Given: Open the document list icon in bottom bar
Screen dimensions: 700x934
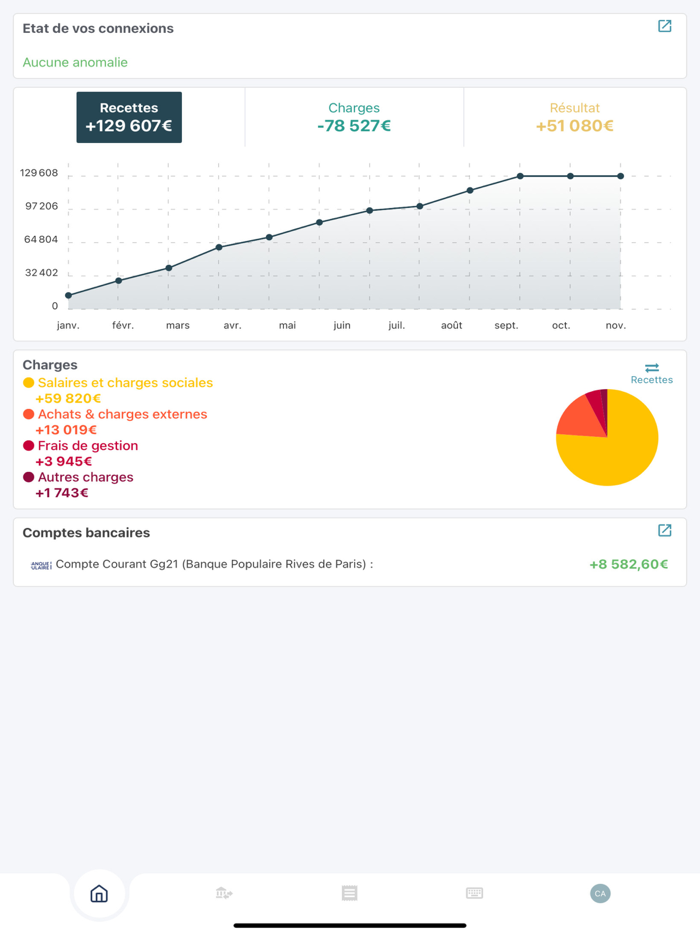Looking at the screenshot, I should [x=350, y=893].
